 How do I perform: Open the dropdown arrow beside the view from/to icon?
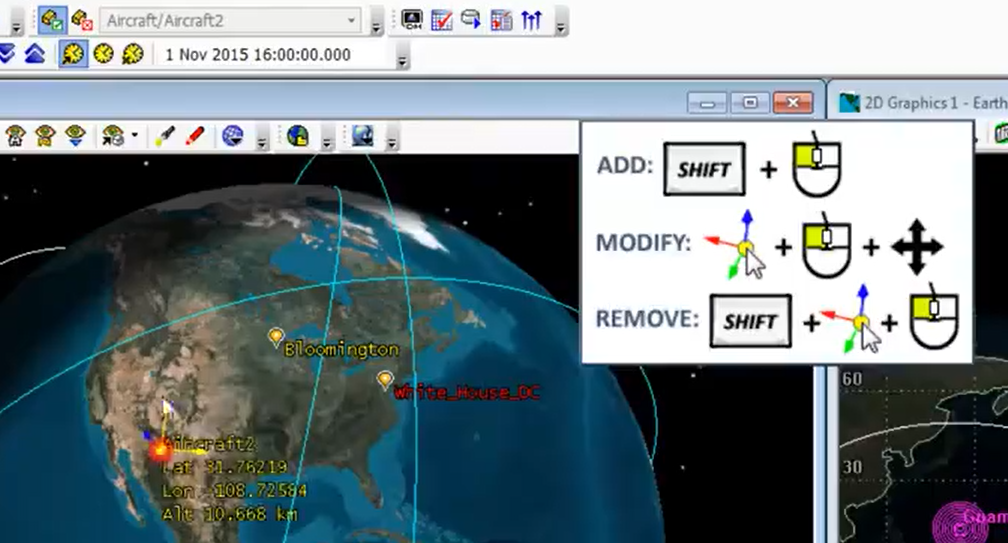tap(134, 136)
